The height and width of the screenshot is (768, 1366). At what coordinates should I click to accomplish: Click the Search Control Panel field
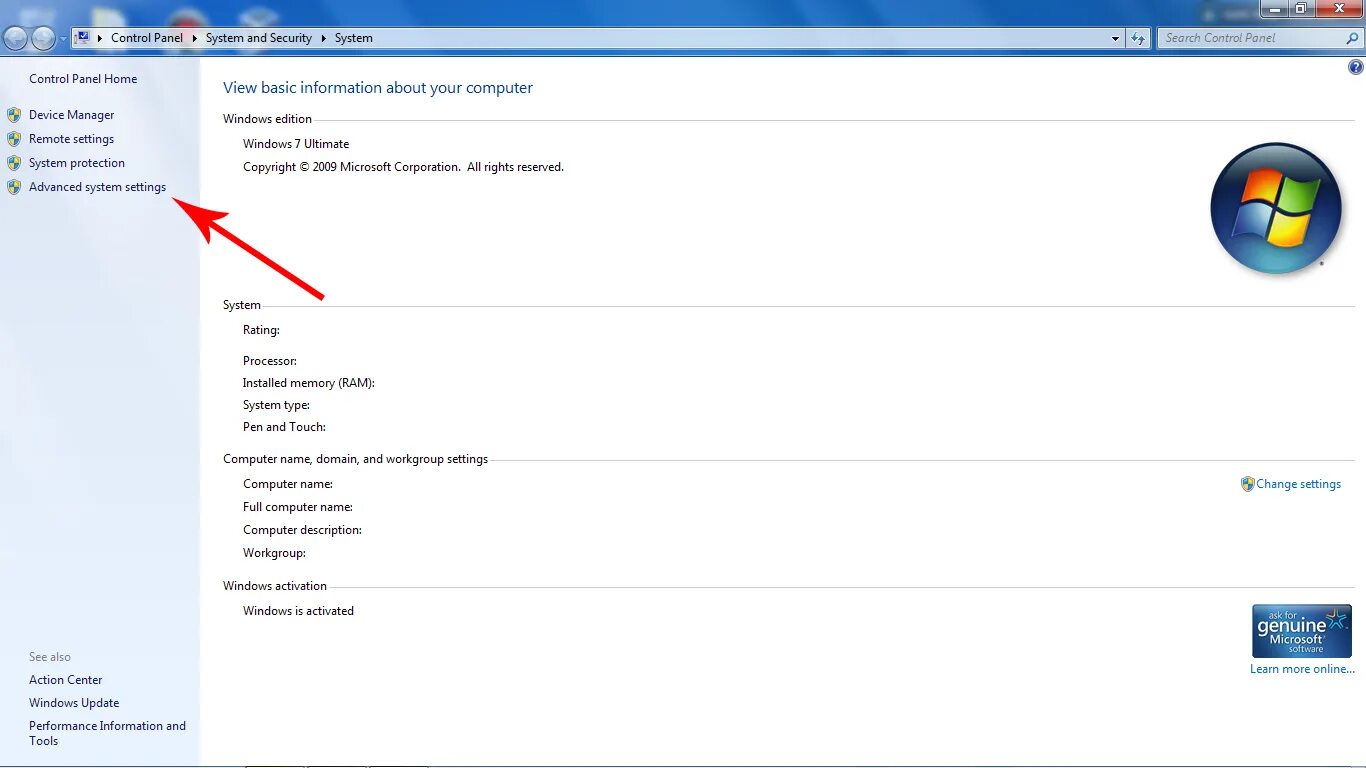pyautogui.click(x=1260, y=38)
